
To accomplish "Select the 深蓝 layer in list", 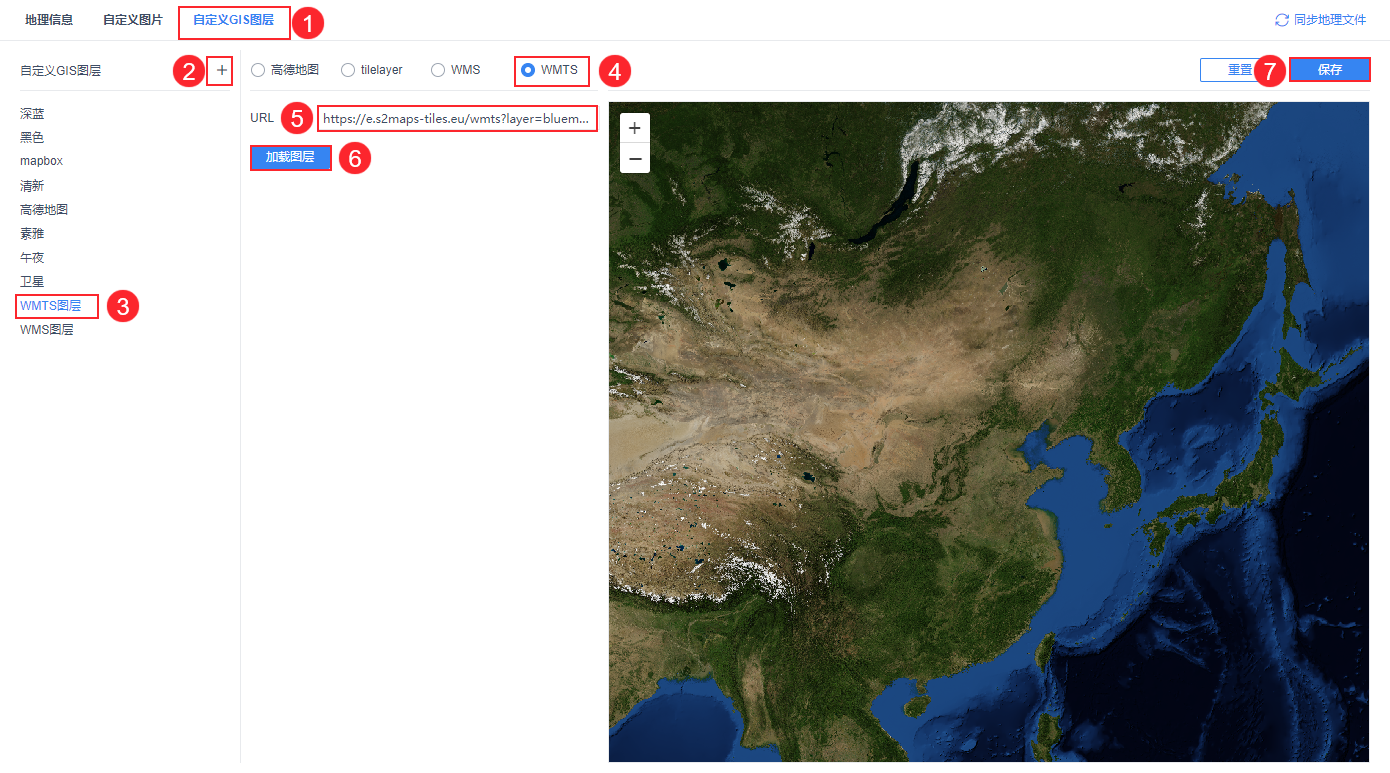I will coord(32,114).
